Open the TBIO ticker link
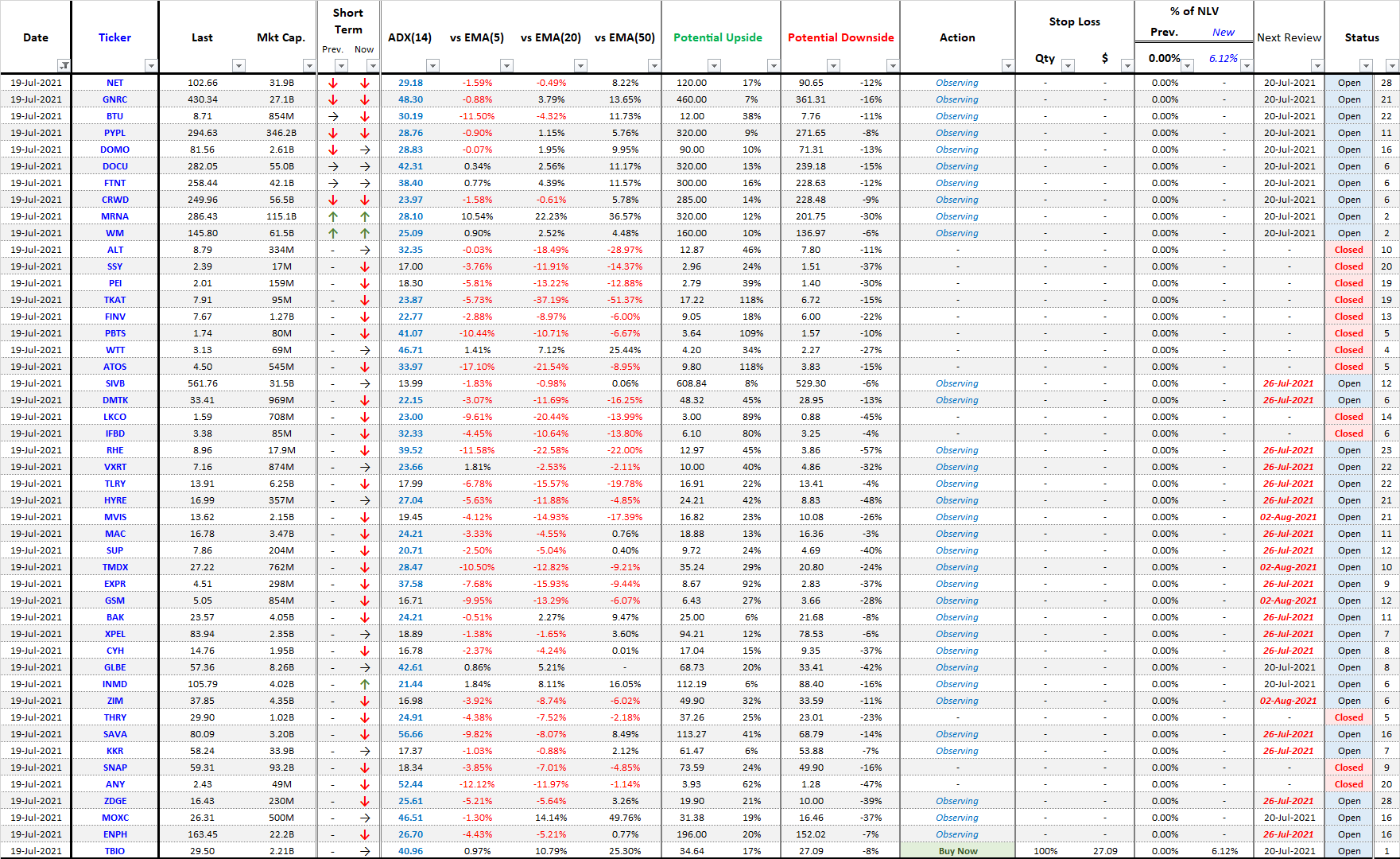 pos(115,851)
